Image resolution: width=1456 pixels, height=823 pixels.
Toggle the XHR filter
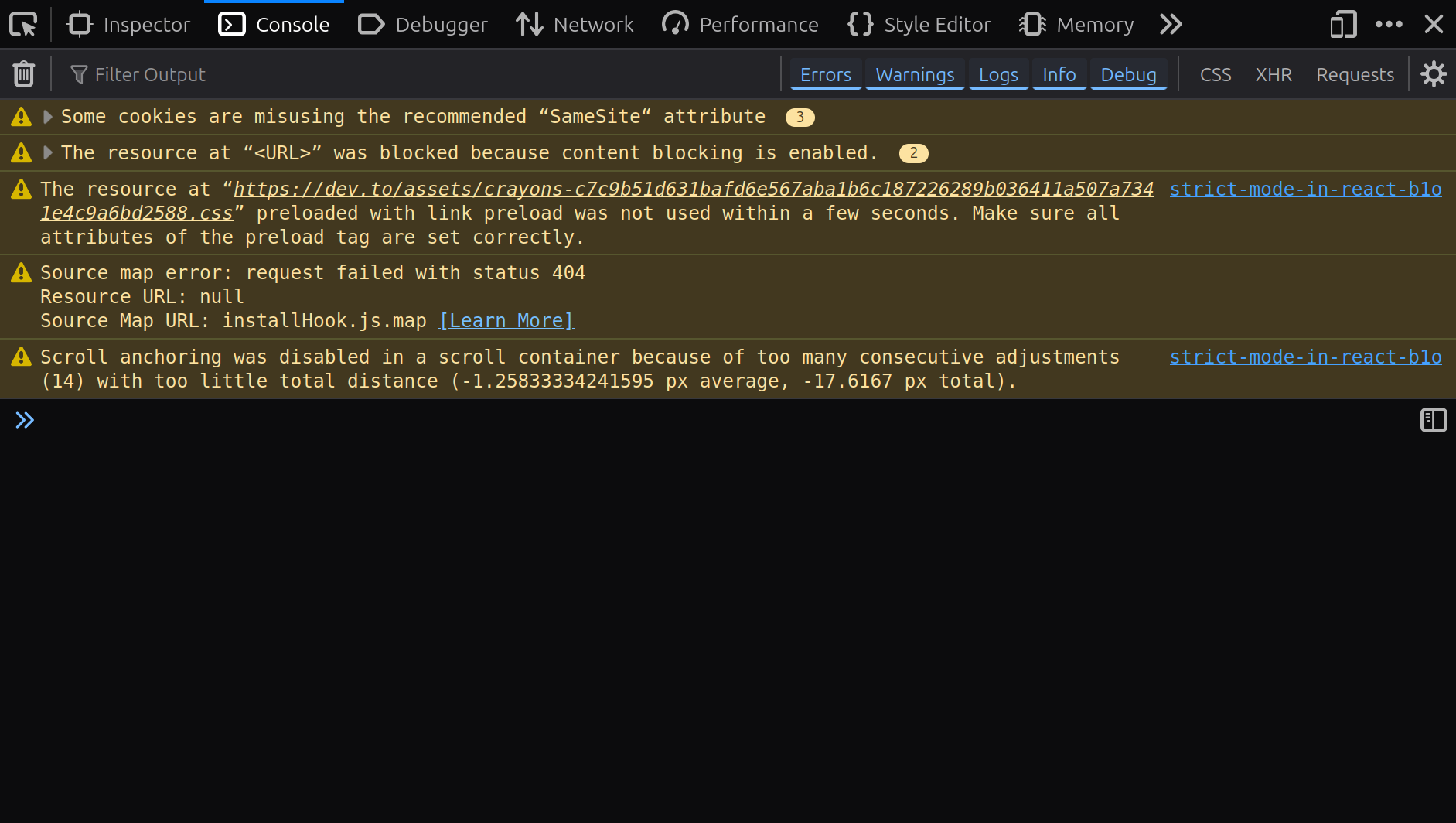tap(1274, 74)
